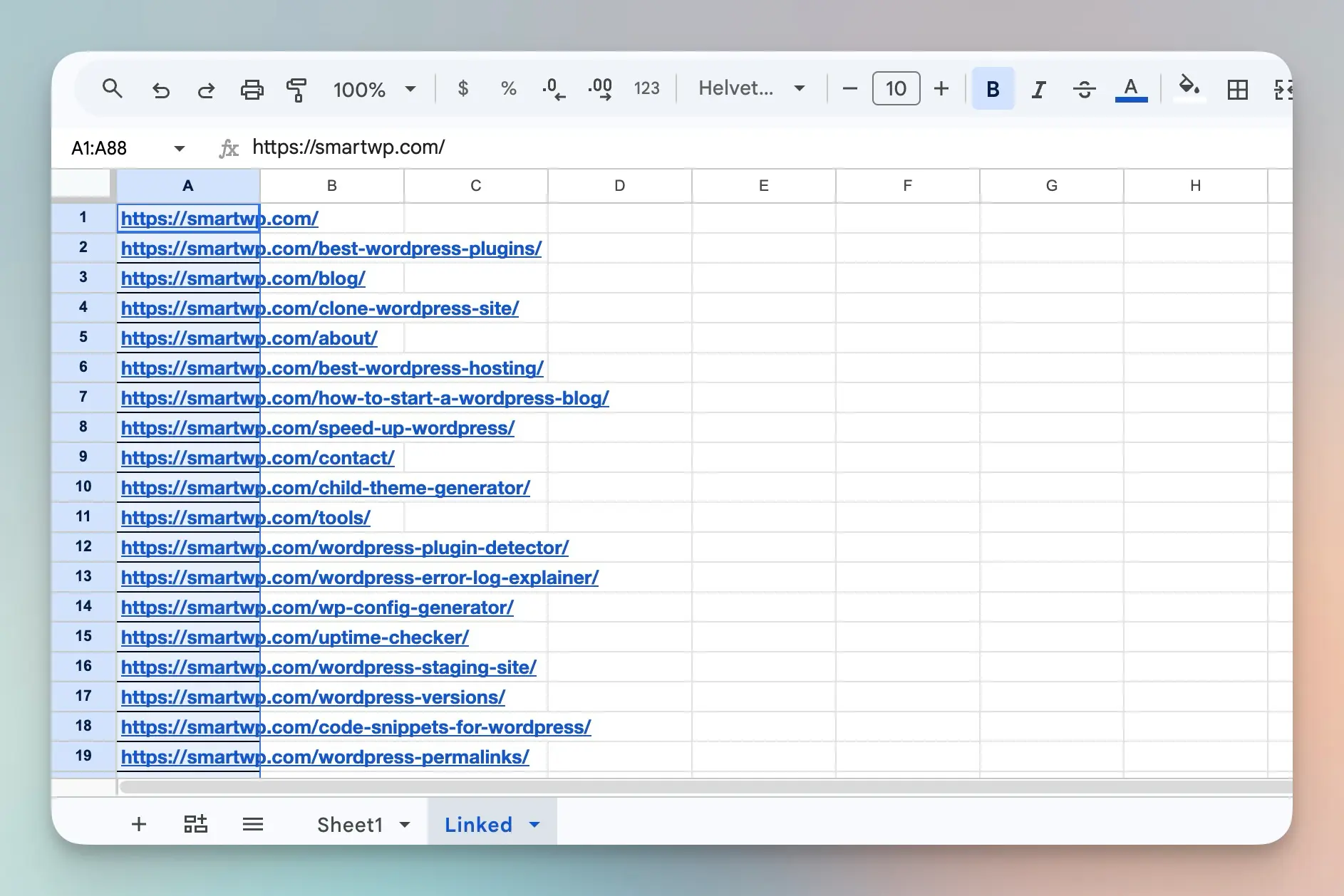Viewport: 1344px width, 896px height.
Task: Open the uptime-checker link
Action: (295, 637)
